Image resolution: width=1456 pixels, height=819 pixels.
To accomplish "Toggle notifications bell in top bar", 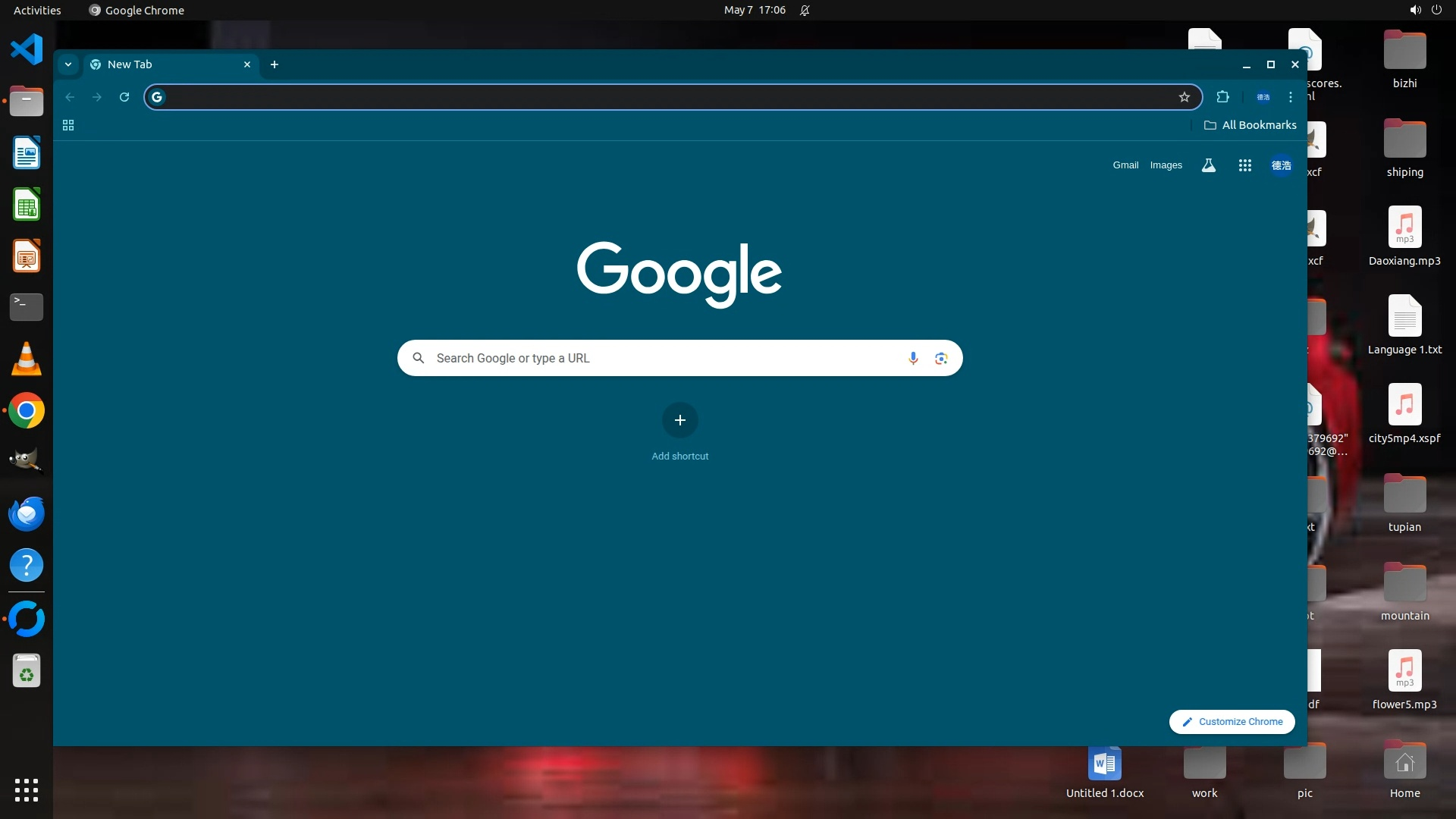I will click(805, 11).
